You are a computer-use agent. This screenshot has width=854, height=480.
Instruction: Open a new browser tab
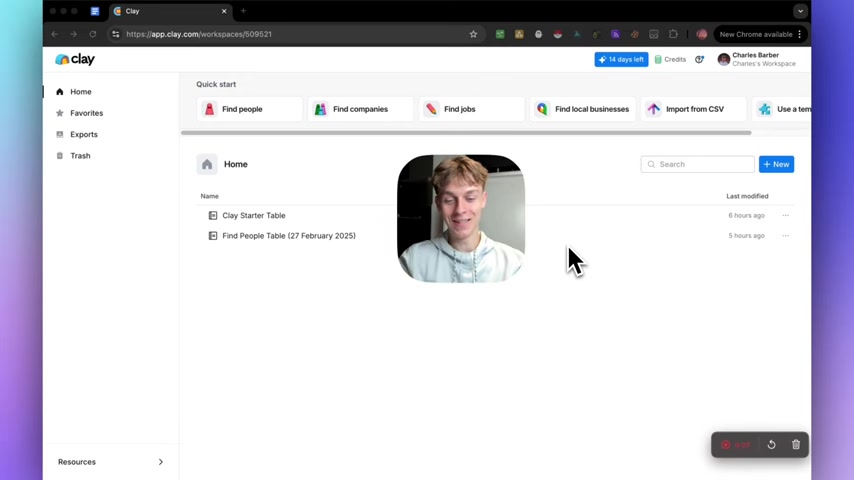click(243, 11)
